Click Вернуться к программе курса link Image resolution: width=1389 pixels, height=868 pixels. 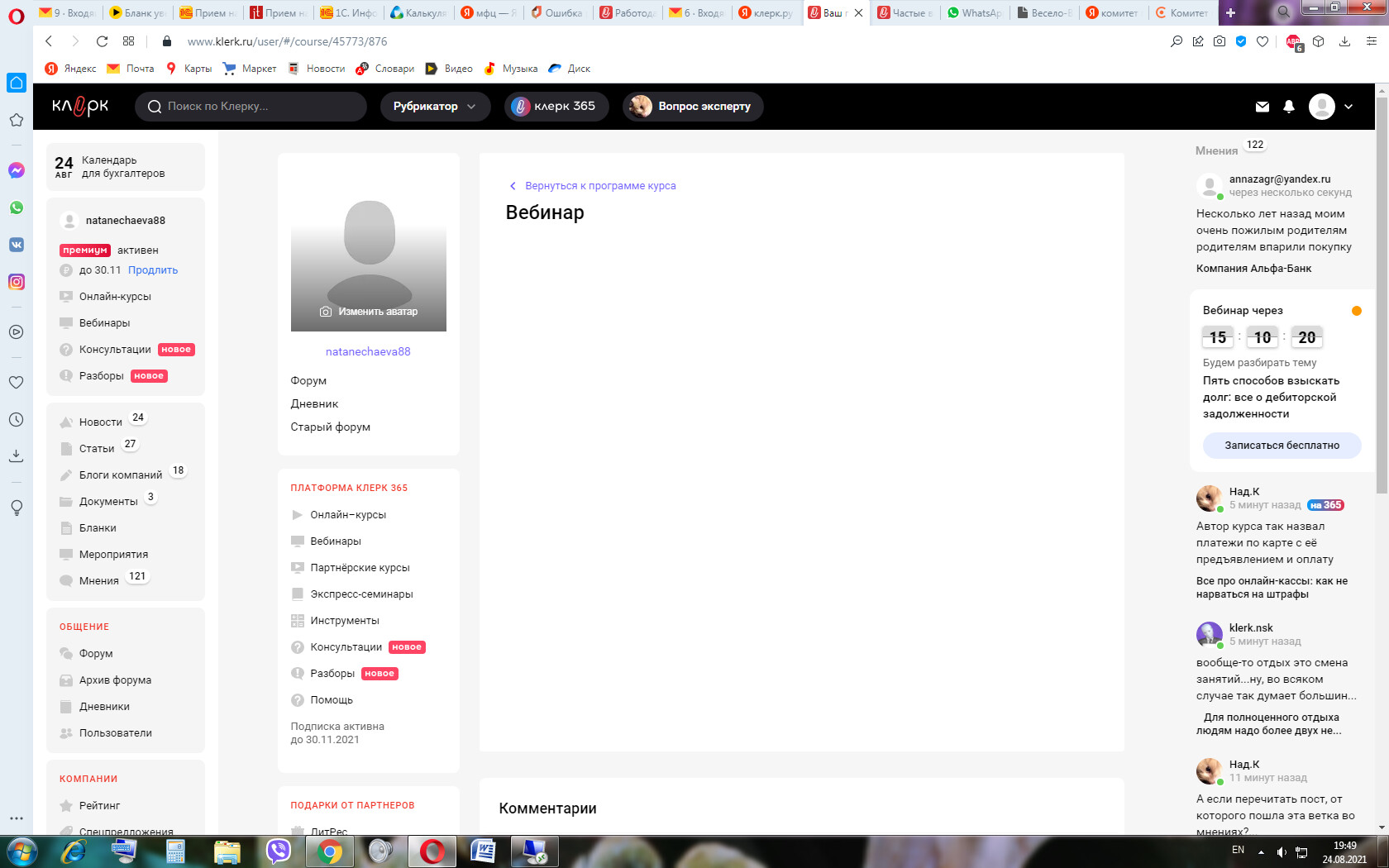click(x=592, y=186)
